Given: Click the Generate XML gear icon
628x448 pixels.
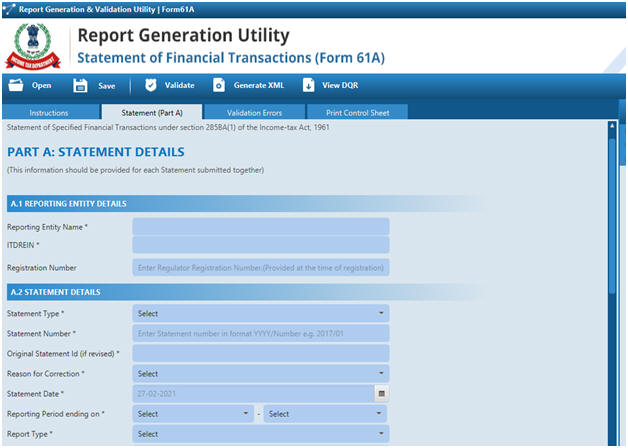Looking at the screenshot, I should click(x=219, y=85).
